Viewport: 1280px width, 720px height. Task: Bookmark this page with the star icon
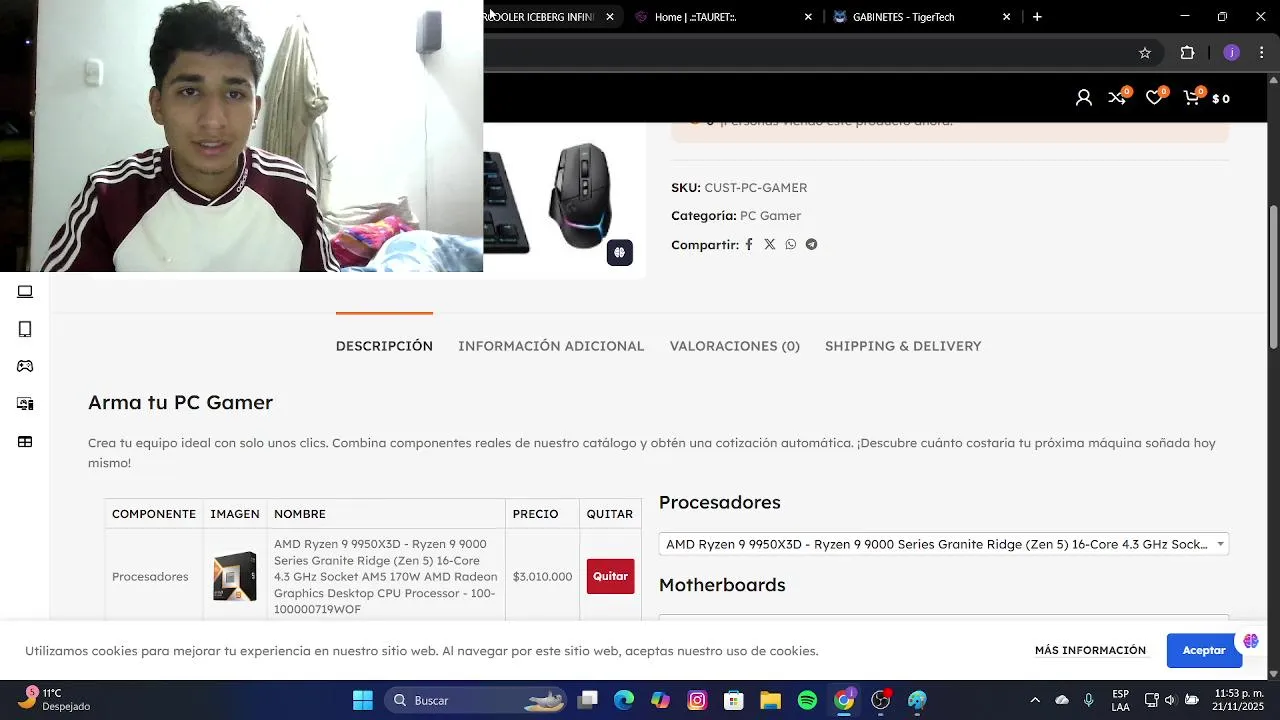(x=1145, y=53)
